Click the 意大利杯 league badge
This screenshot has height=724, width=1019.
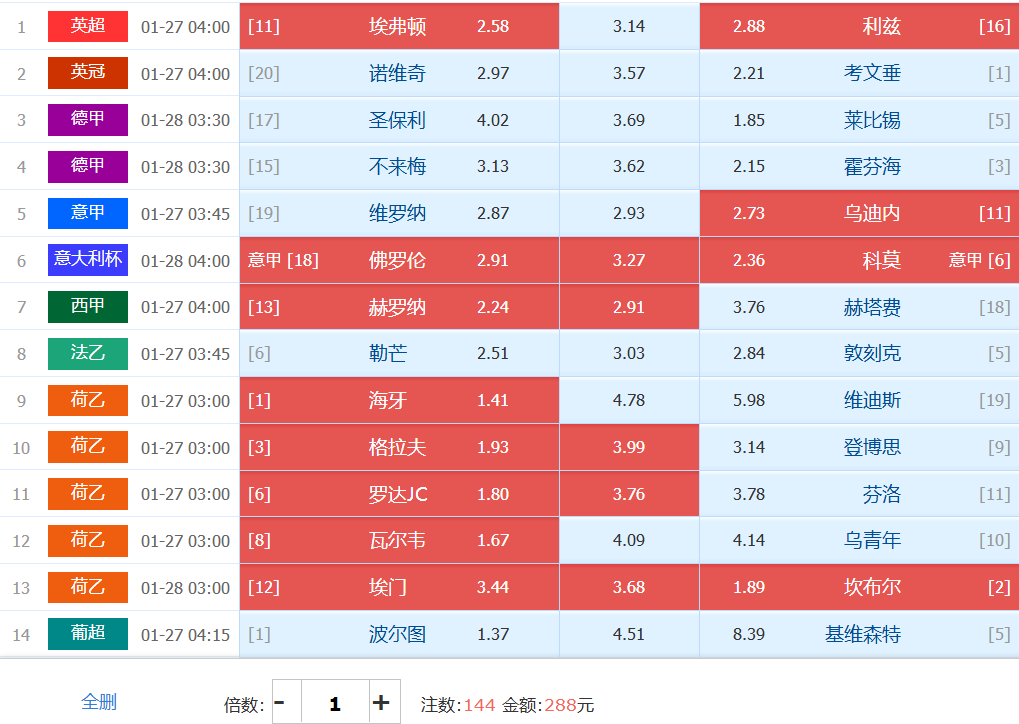[88, 260]
